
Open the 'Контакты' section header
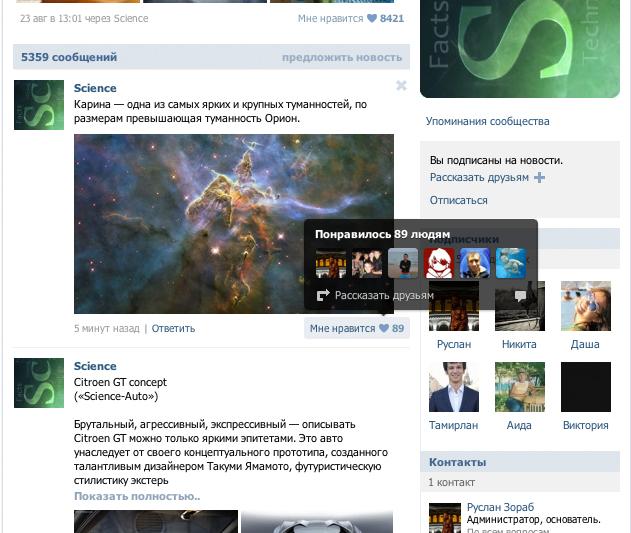pyautogui.click(x=520, y=462)
